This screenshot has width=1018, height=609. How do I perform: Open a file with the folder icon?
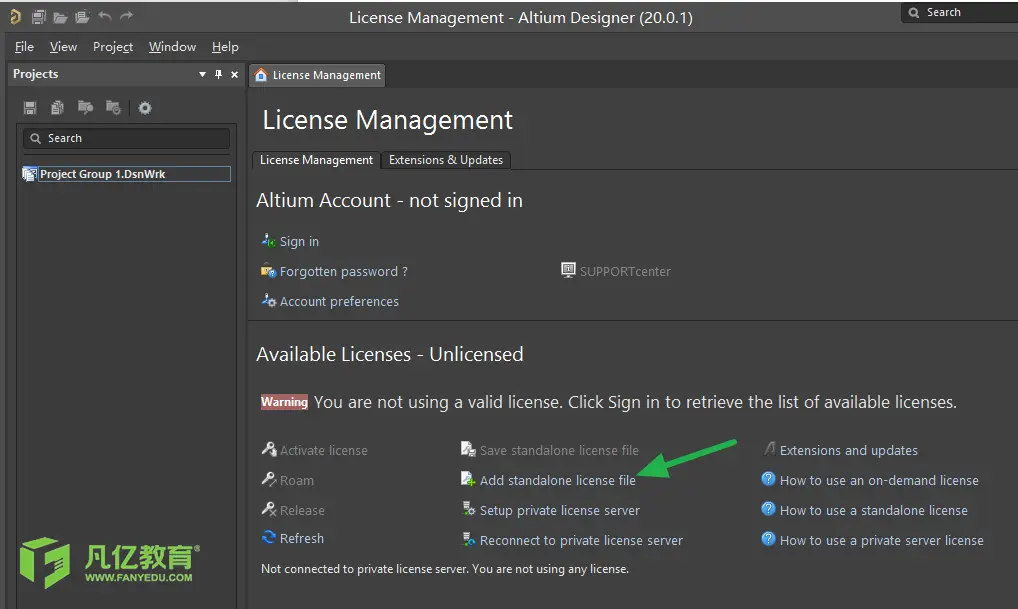[x=60, y=18]
